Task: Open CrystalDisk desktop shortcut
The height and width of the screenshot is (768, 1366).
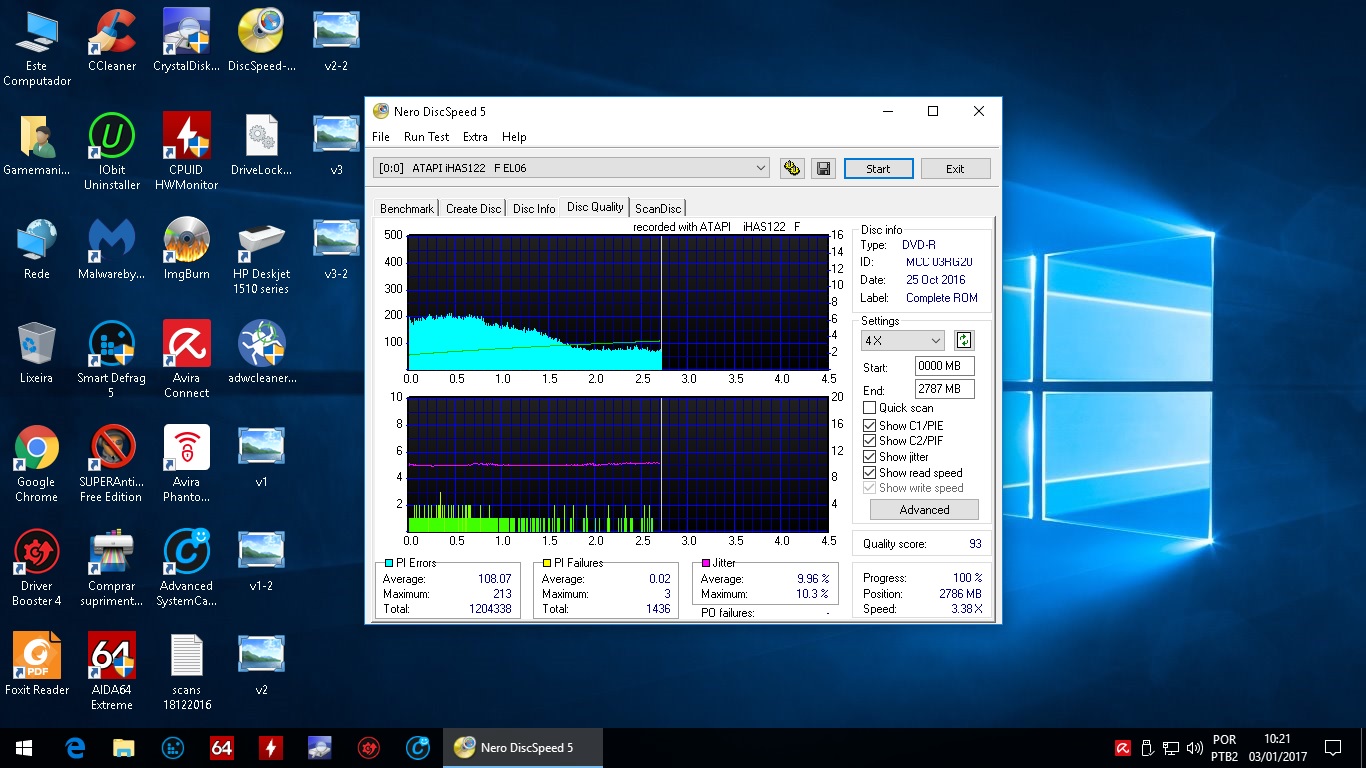Action: click(x=186, y=41)
